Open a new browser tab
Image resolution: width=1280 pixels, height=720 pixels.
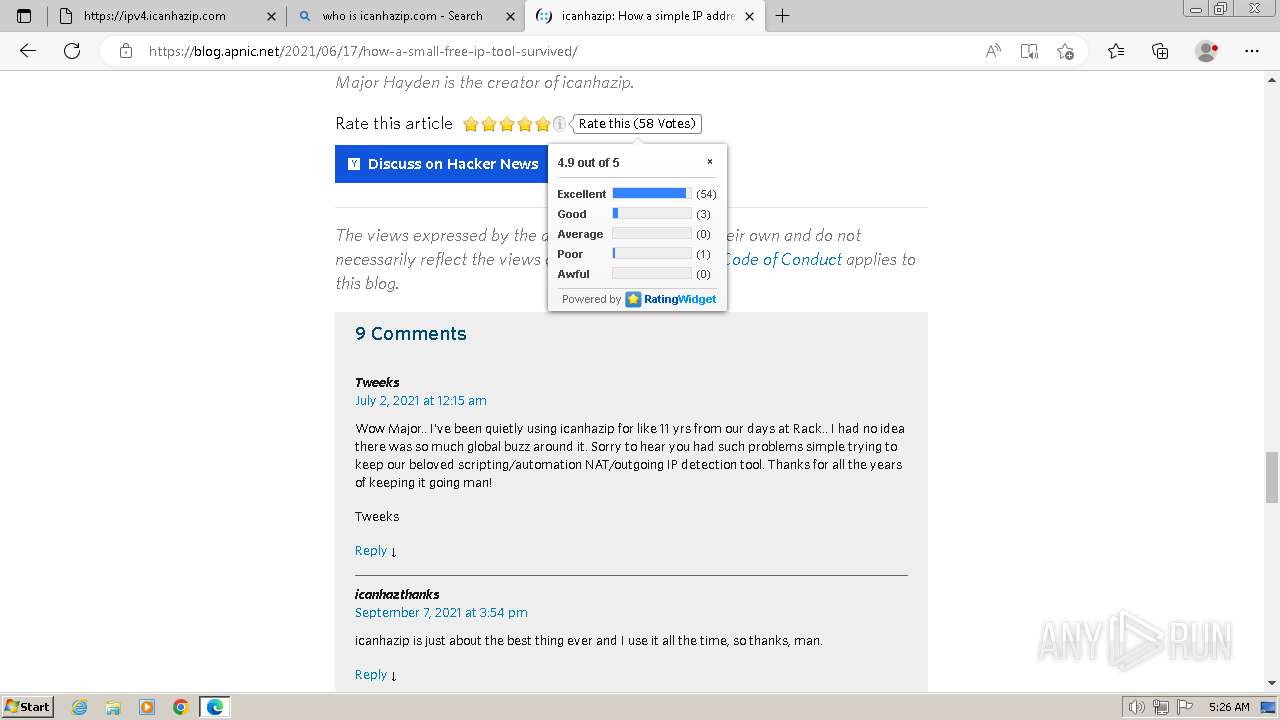[782, 16]
